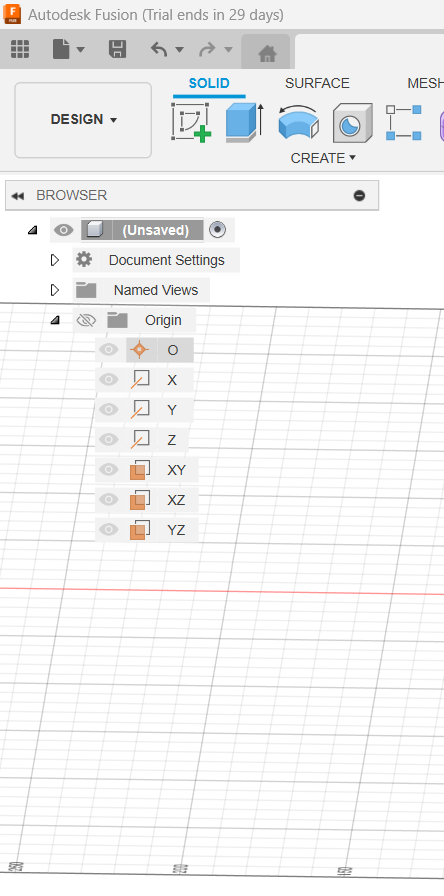Collapse the BROWSER panel with double arrows
This screenshot has width=444, height=896.
pyautogui.click(x=18, y=196)
